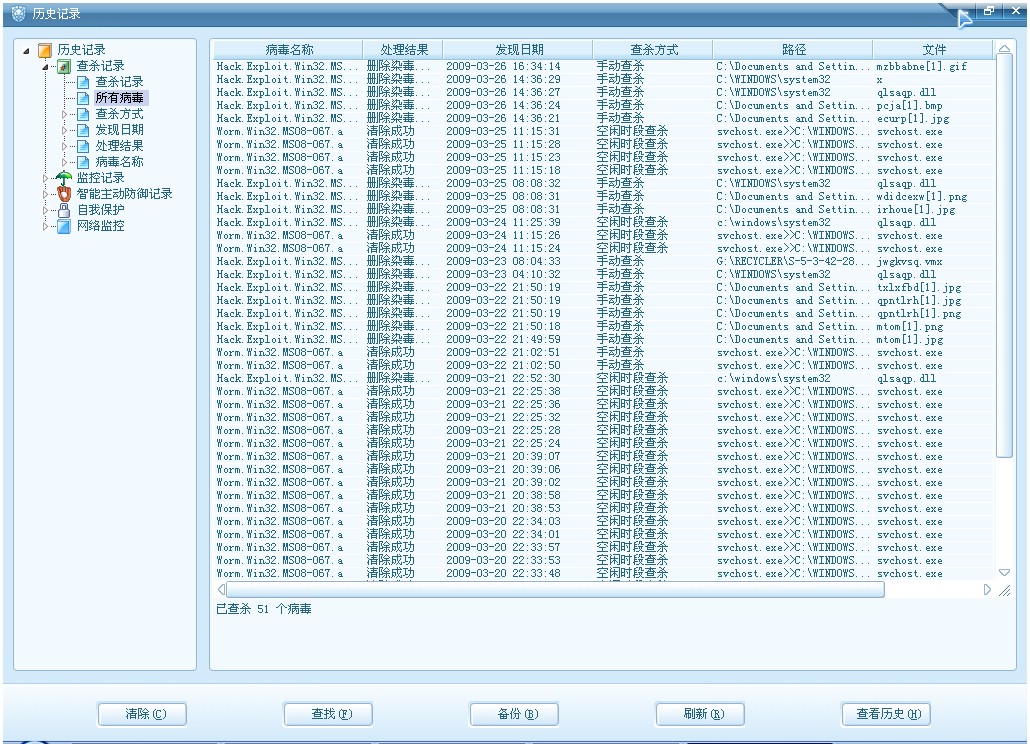Screen dimensions: 1030x744
Task: Collapse the 查杀记录 tree node
Action: [x=45, y=67]
